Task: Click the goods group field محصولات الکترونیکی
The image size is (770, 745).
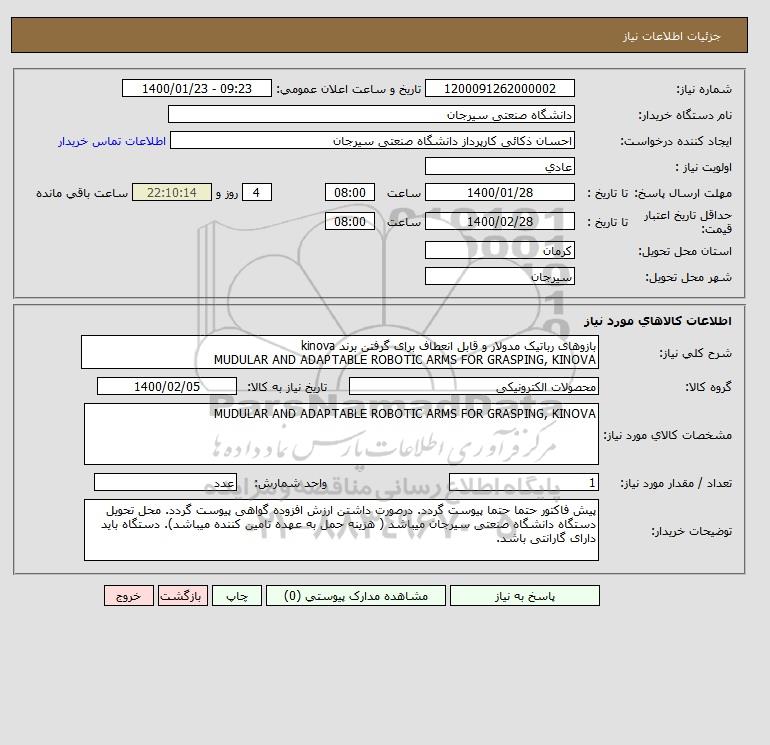Action: click(x=473, y=386)
